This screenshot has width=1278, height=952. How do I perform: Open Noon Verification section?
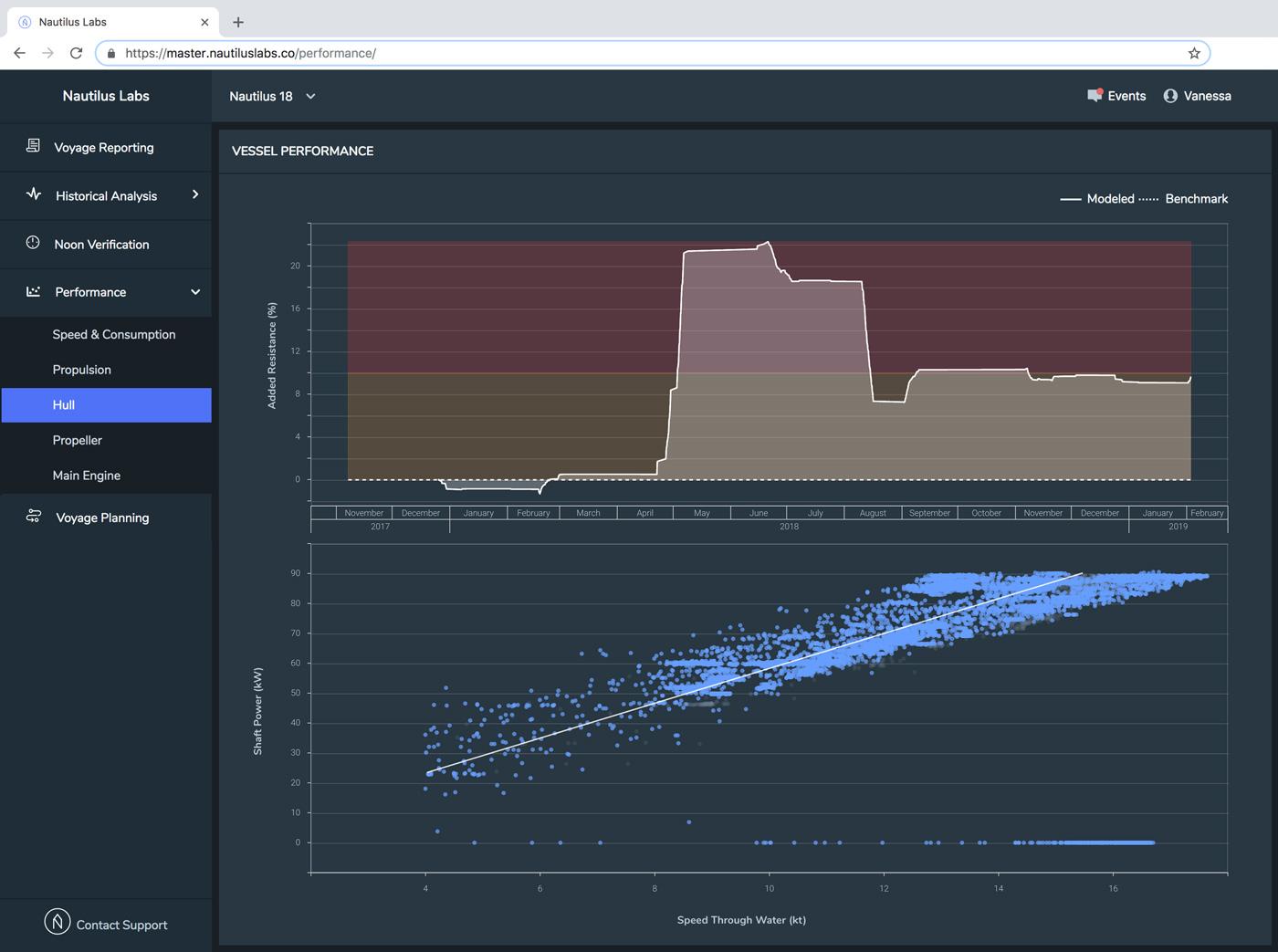(x=106, y=244)
